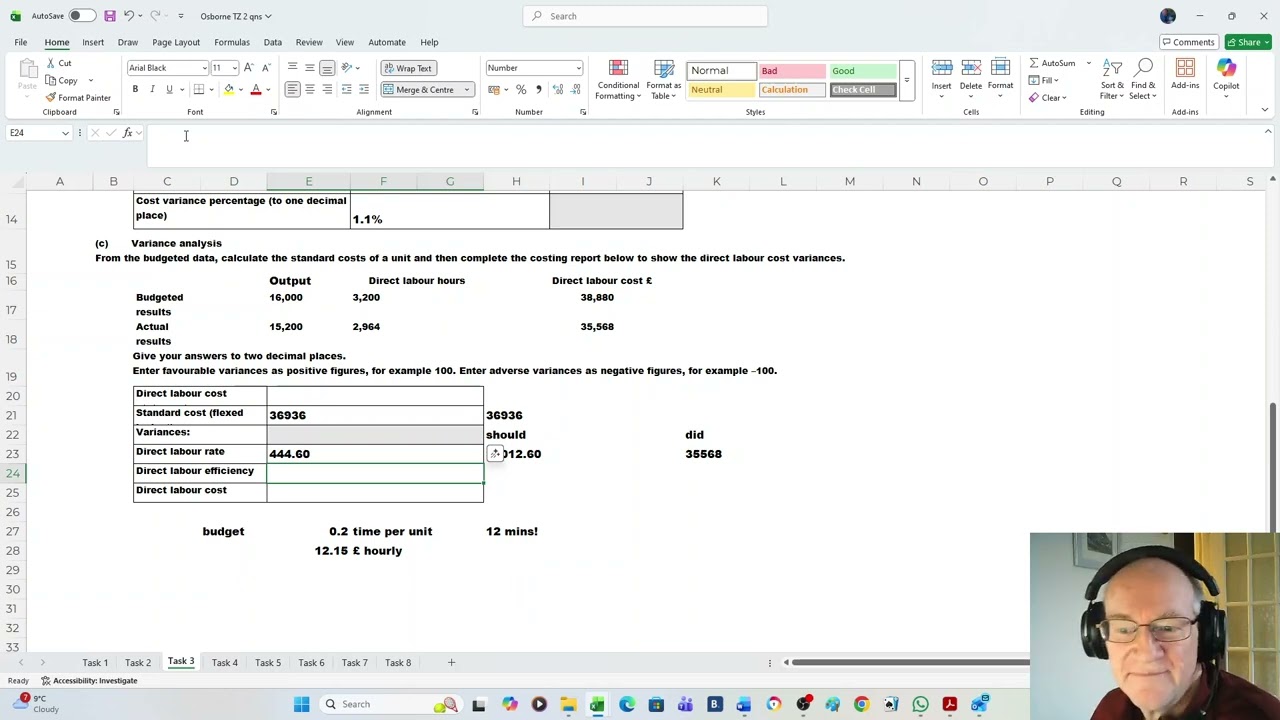The image size is (1280, 720).
Task: Click Accessibility: Investigate in status bar
Action: 89,680
